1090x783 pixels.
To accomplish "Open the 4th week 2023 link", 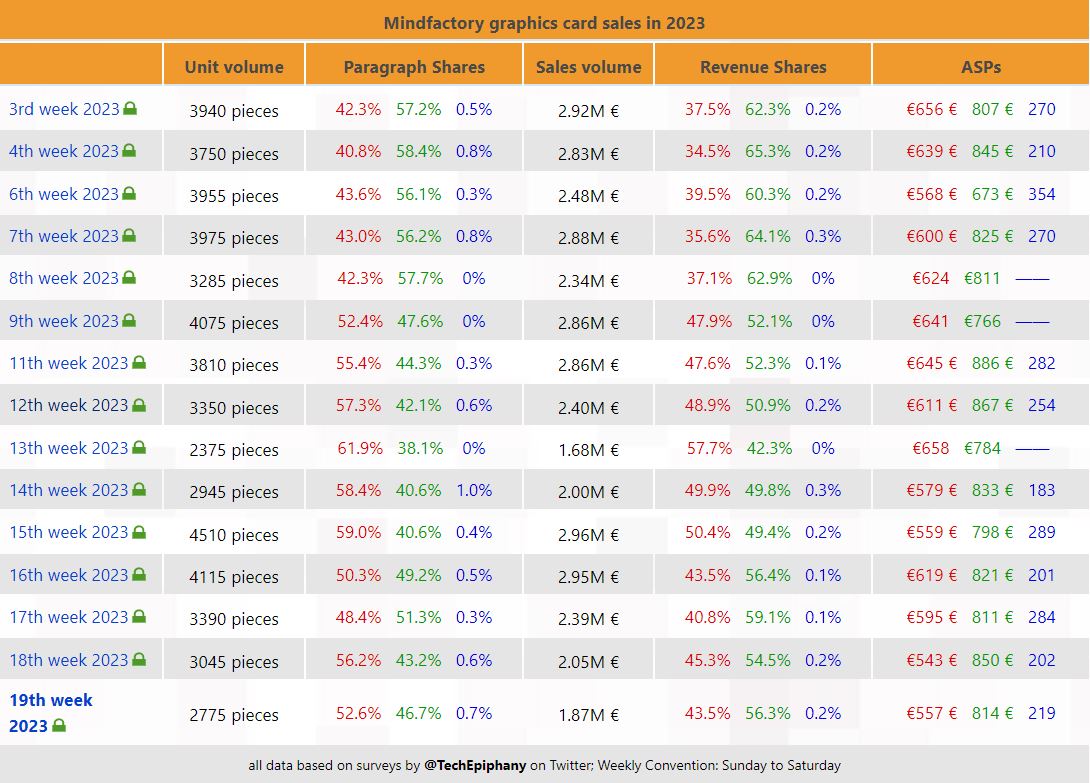I will [64, 152].
